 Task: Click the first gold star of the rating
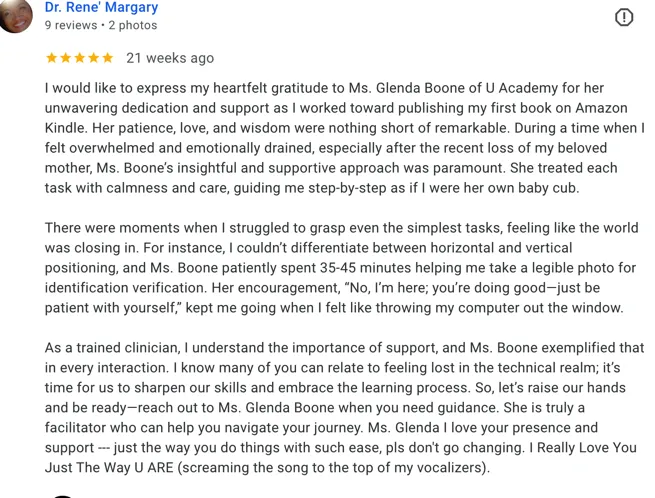click(51, 58)
